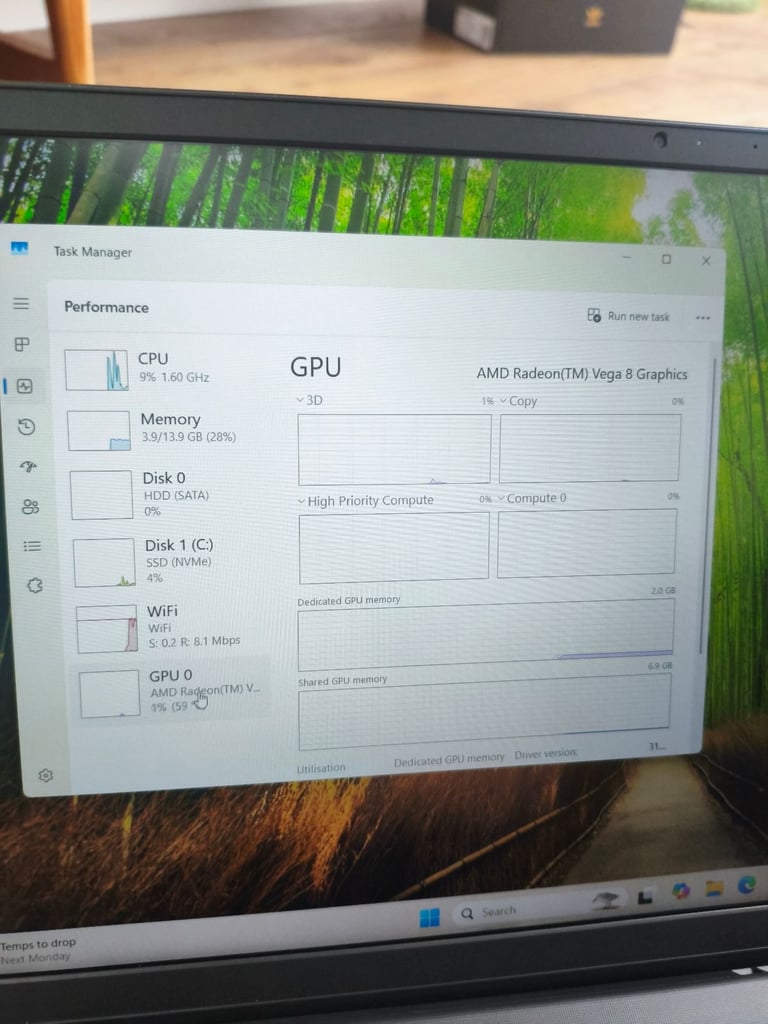
Task: Click the bird search highlight image
Action: coord(605,901)
